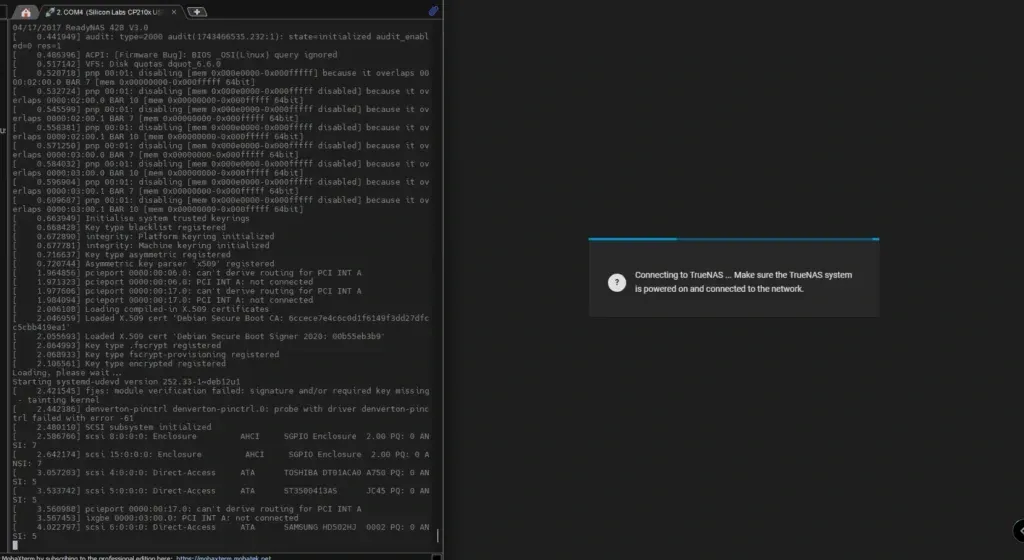Open a new tab with the plus button
The image size is (1024, 560).
click(x=197, y=11)
